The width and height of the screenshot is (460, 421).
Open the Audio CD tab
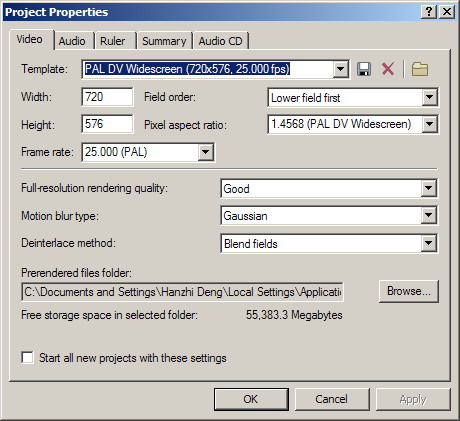coord(221,41)
